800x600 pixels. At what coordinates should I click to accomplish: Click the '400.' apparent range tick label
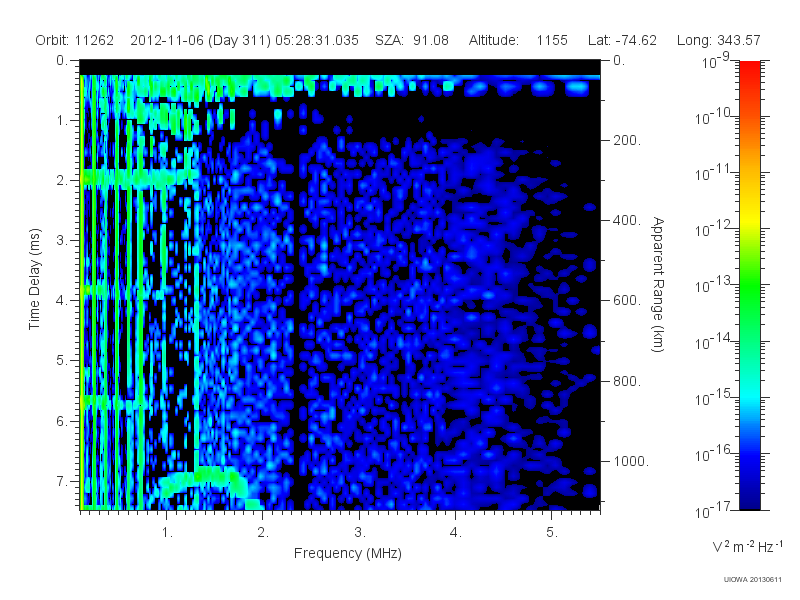point(627,220)
